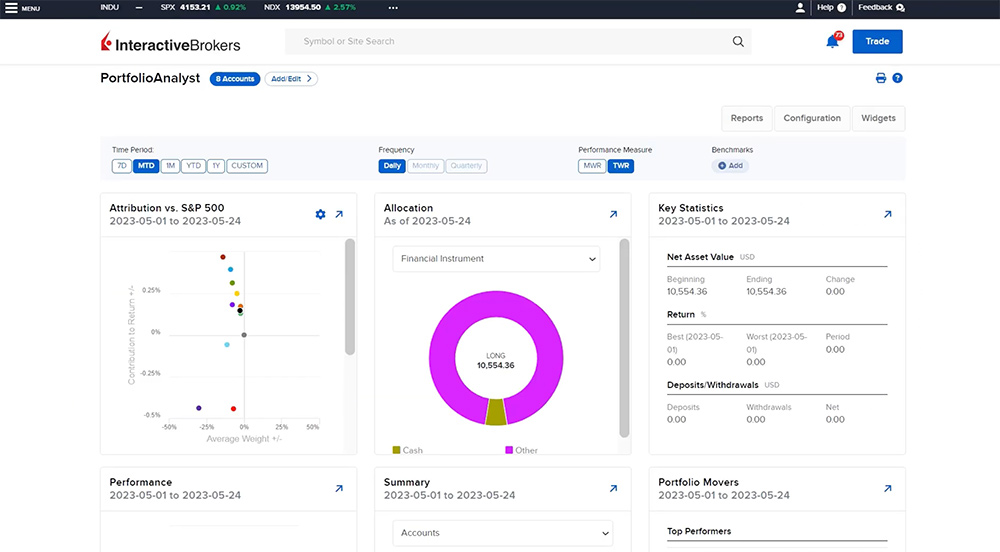1000x552 pixels.
Task: Click the search magnifier icon
Action: tap(738, 42)
